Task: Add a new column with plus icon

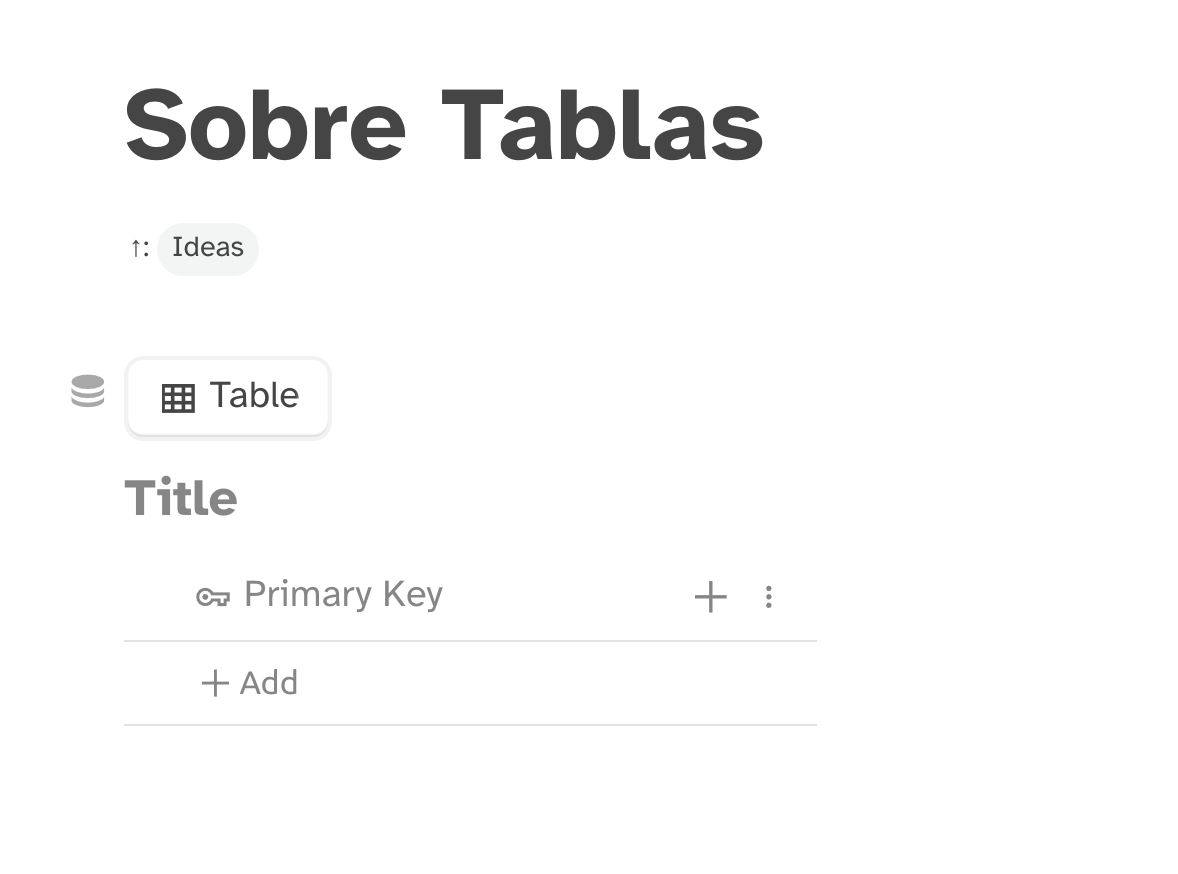Action: click(710, 597)
